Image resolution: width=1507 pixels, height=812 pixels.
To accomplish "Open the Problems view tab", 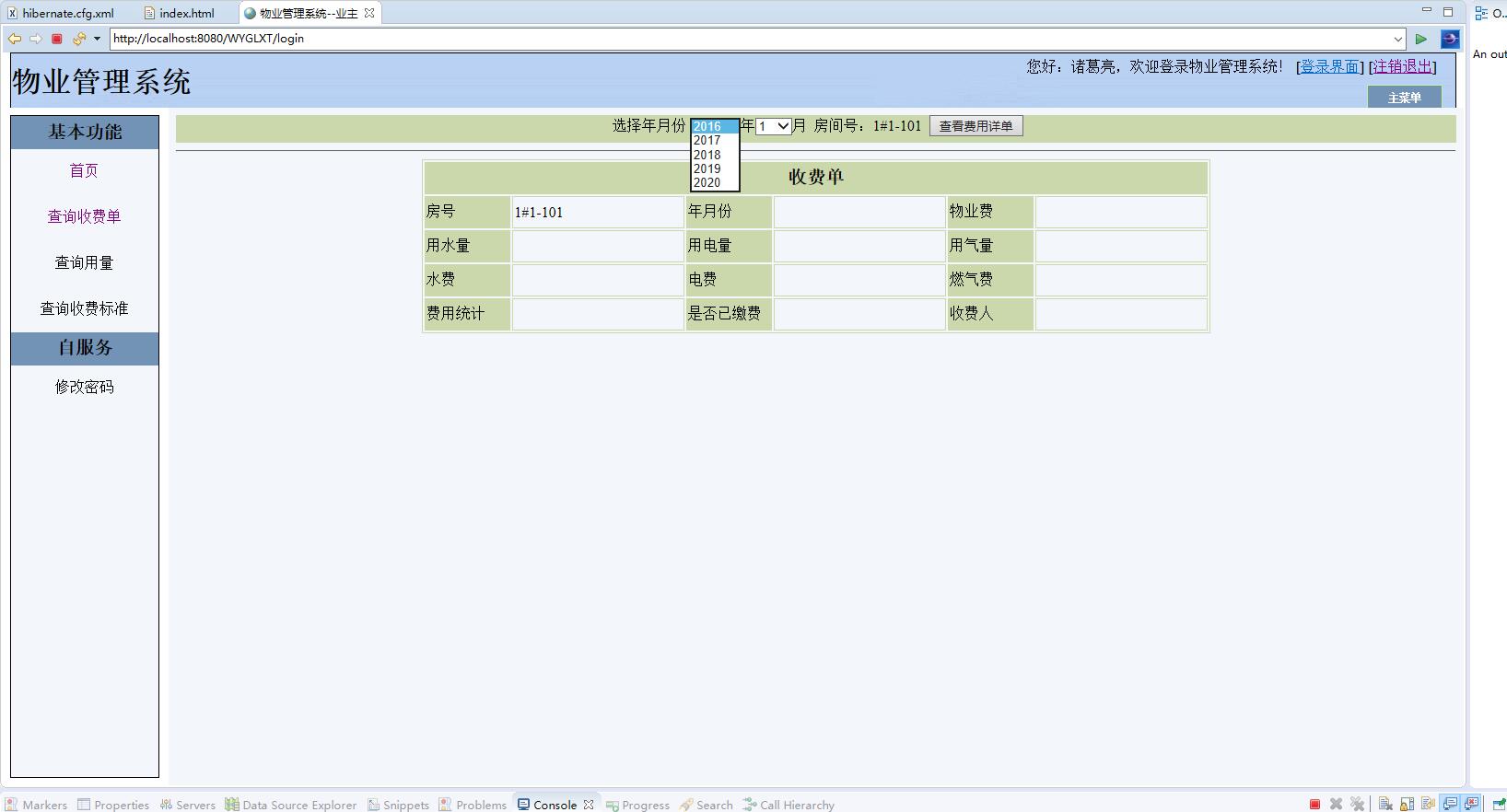I will click(x=473, y=805).
